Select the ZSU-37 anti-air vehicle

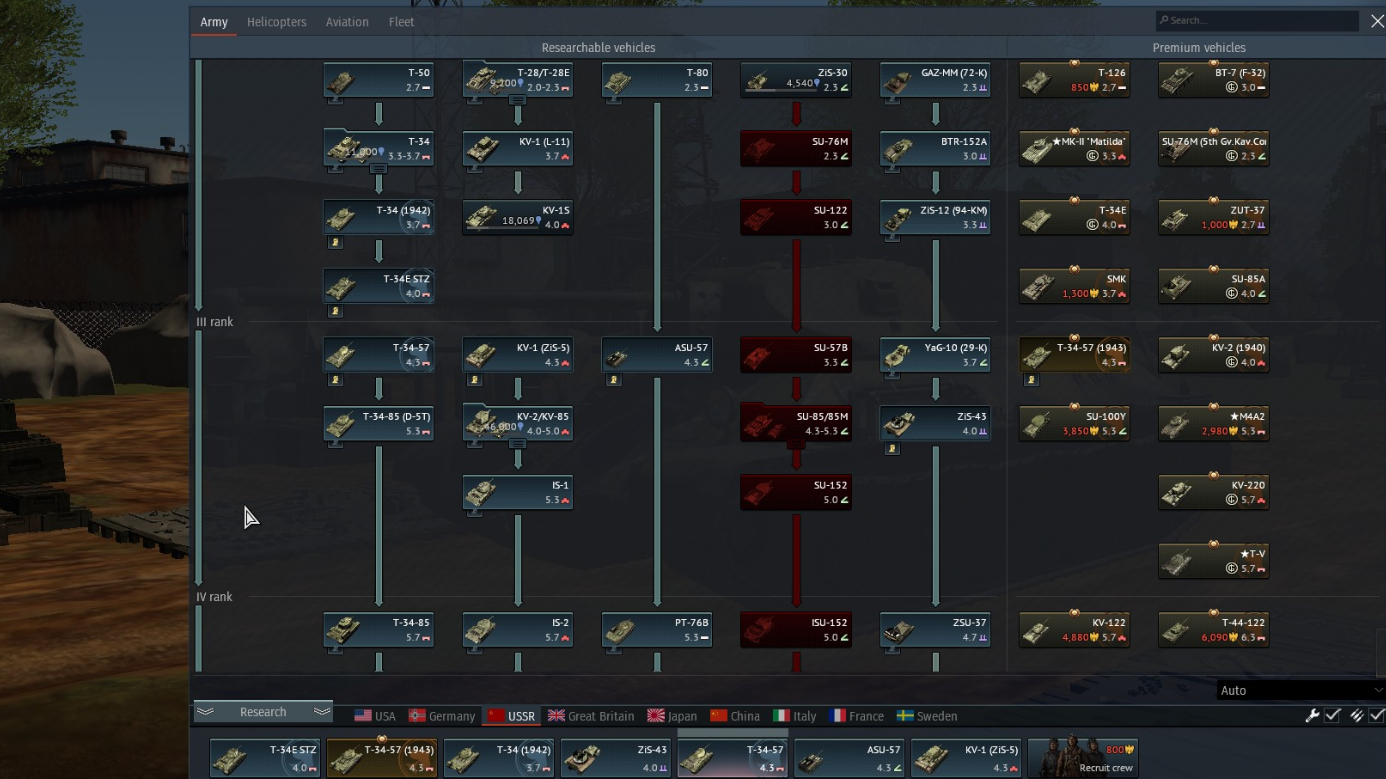tap(935, 630)
